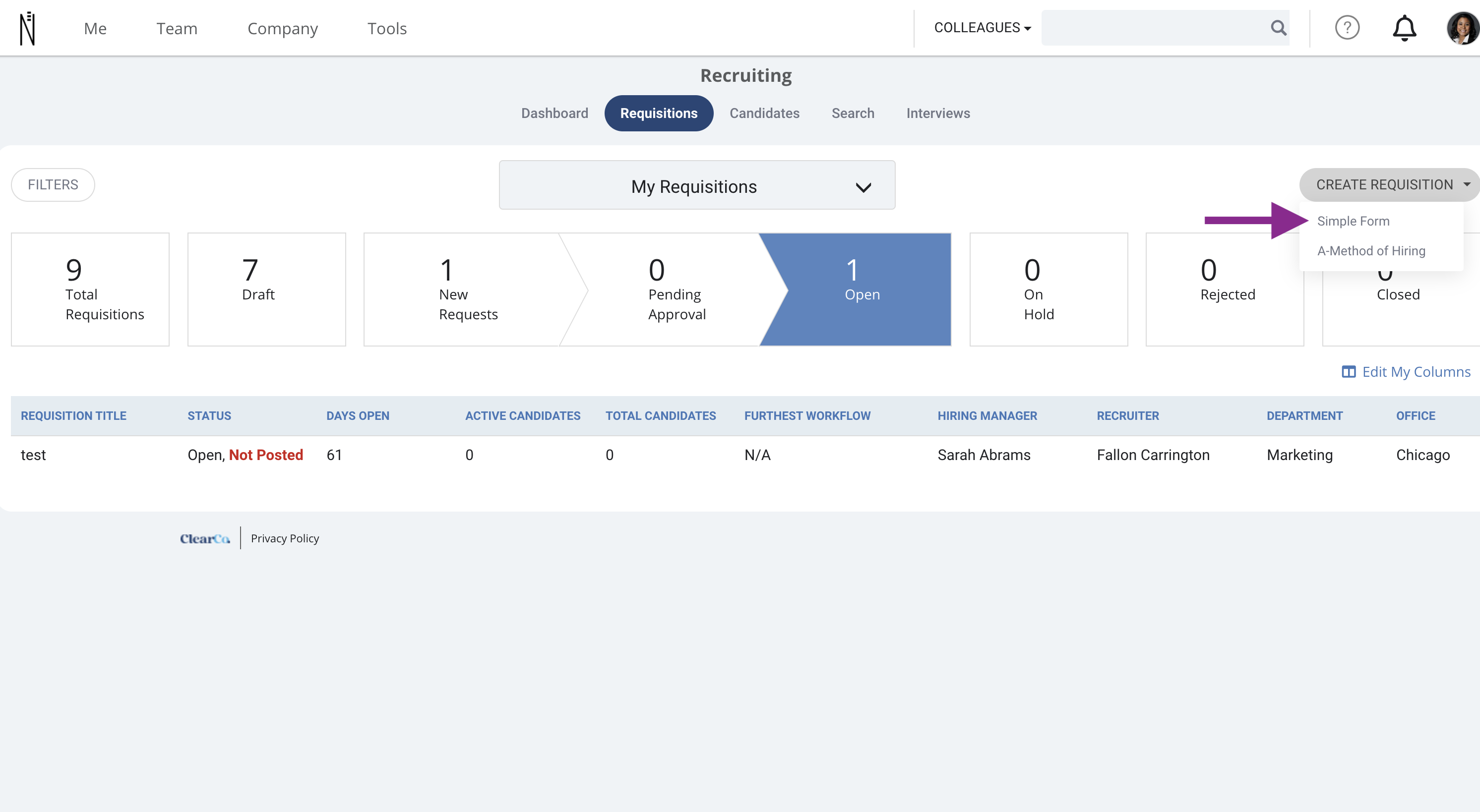Sort by ACTIVE CANDIDATES column header
This screenshot has height=812, width=1480.
(522, 416)
